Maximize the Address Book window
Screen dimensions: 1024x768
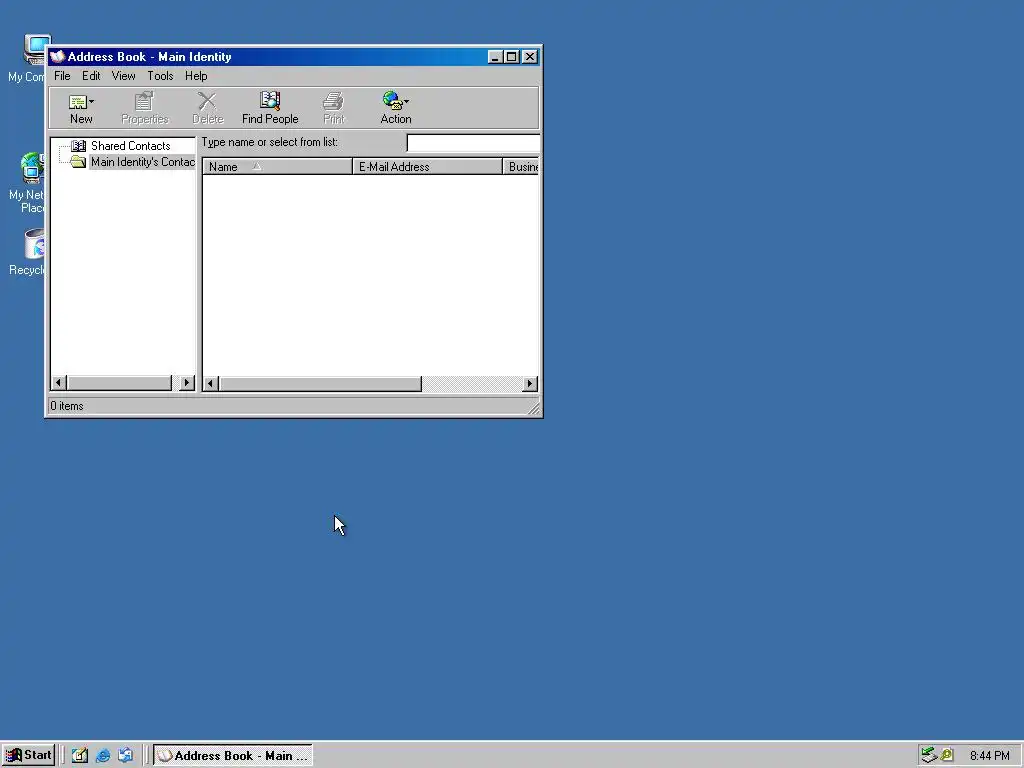click(512, 57)
